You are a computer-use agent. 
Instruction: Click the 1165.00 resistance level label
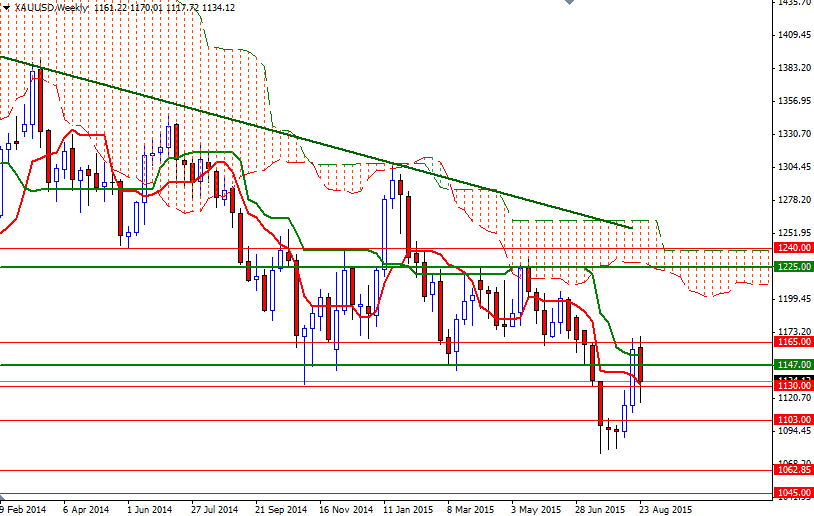(x=793, y=342)
